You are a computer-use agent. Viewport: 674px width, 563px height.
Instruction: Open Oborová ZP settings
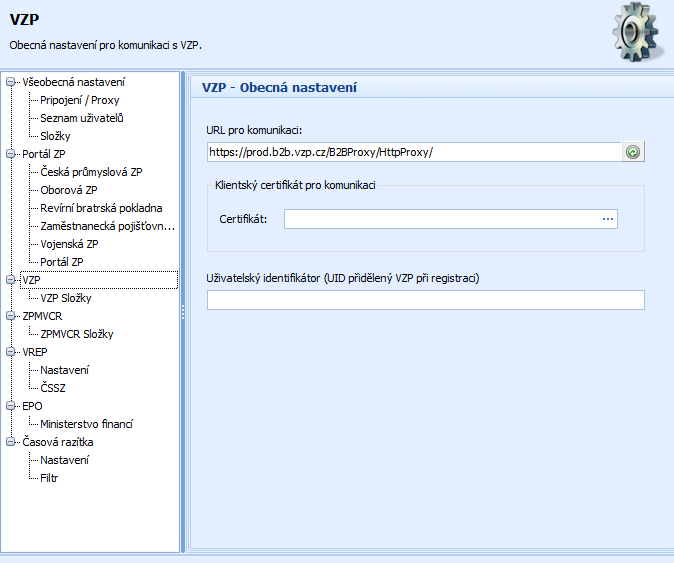click(69, 190)
